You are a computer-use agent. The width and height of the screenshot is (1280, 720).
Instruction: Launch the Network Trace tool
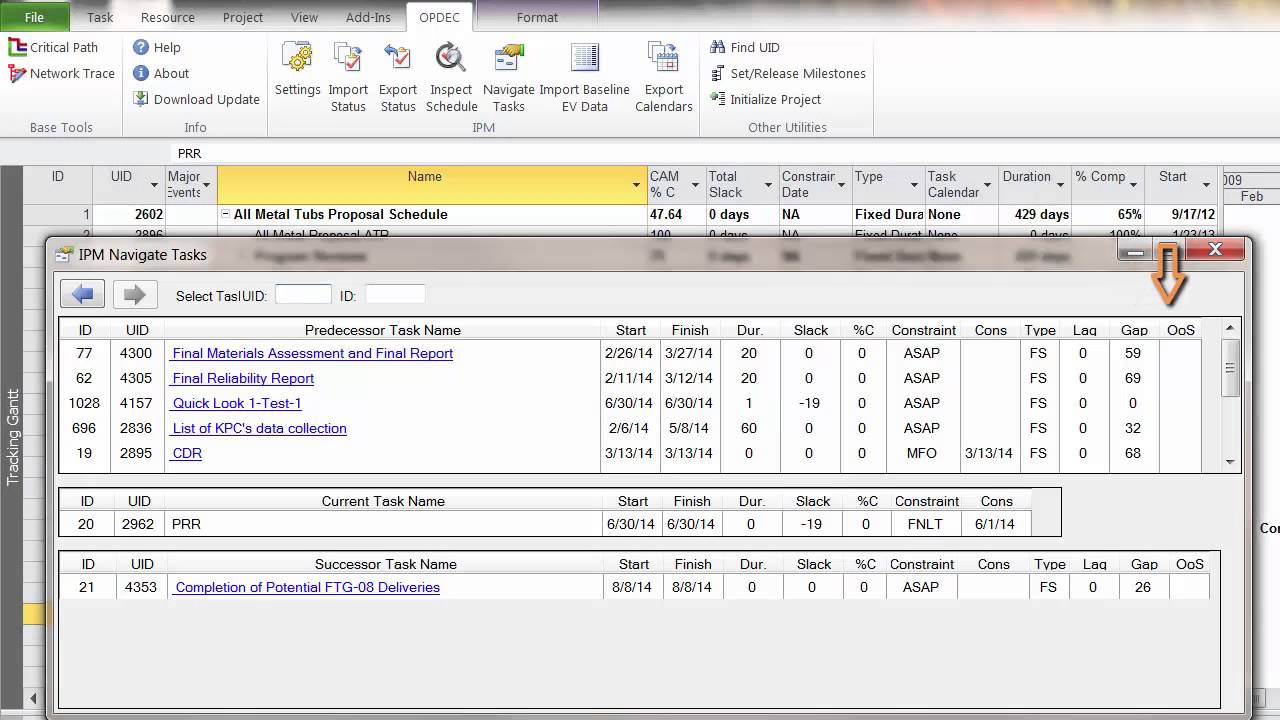click(x=61, y=73)
